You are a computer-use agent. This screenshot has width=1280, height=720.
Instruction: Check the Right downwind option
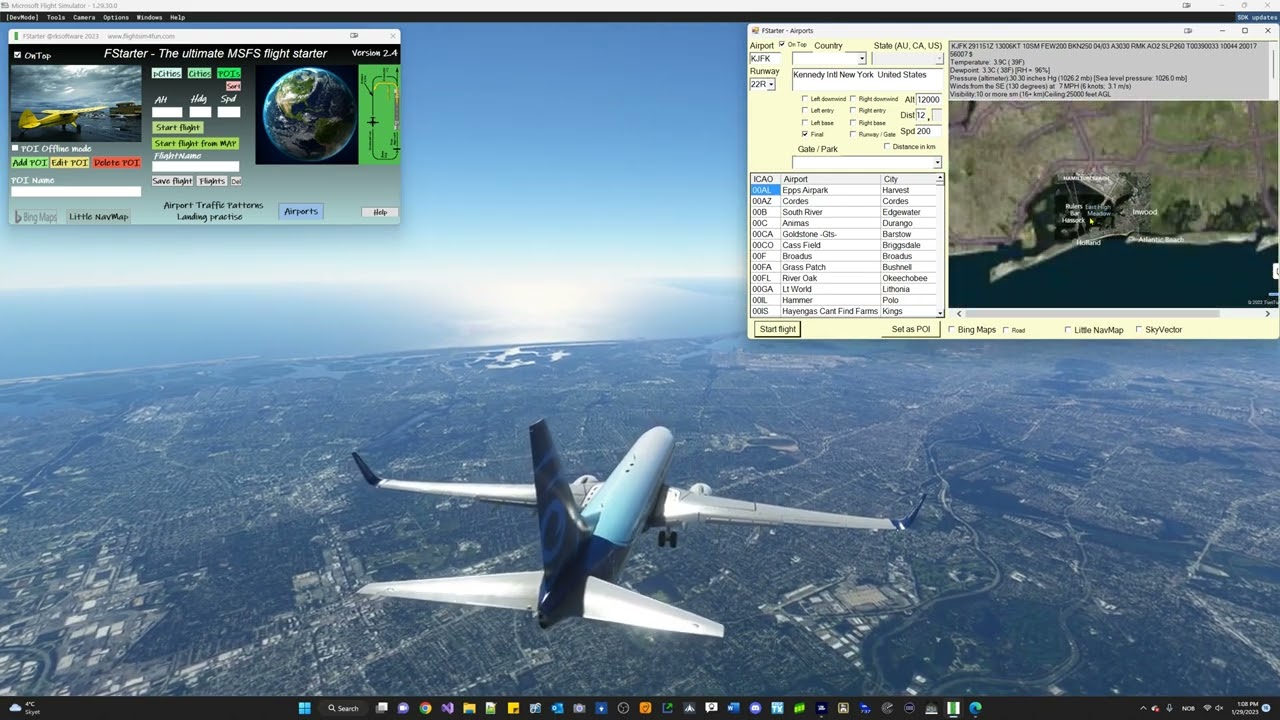pyautogui.click(x=853, y=99)
